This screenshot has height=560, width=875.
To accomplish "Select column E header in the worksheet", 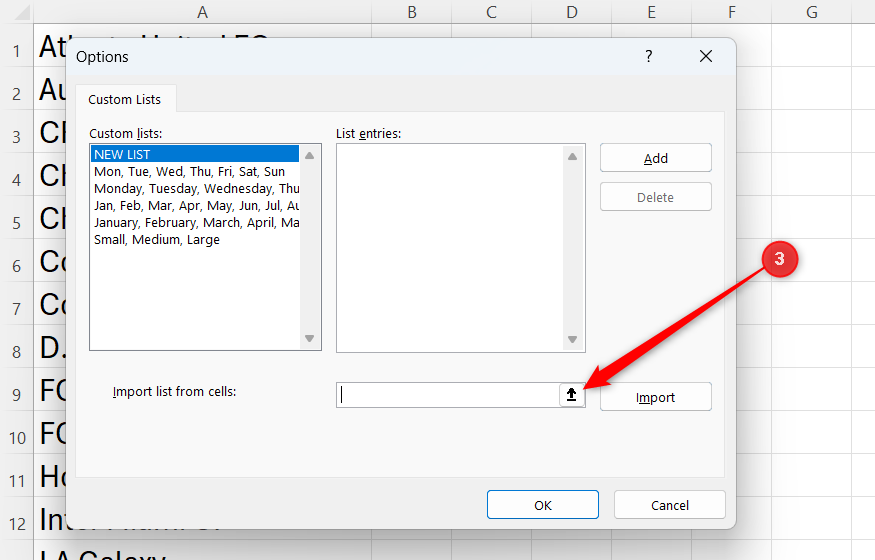I will (651, 12).
